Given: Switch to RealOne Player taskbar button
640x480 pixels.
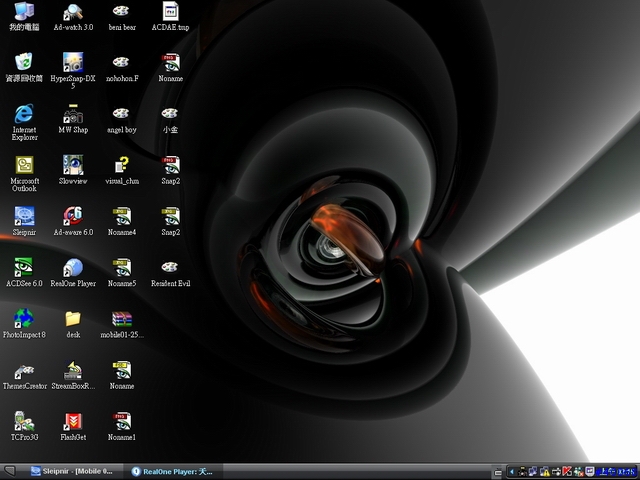Looking at the screenshot, I should 172,471.
